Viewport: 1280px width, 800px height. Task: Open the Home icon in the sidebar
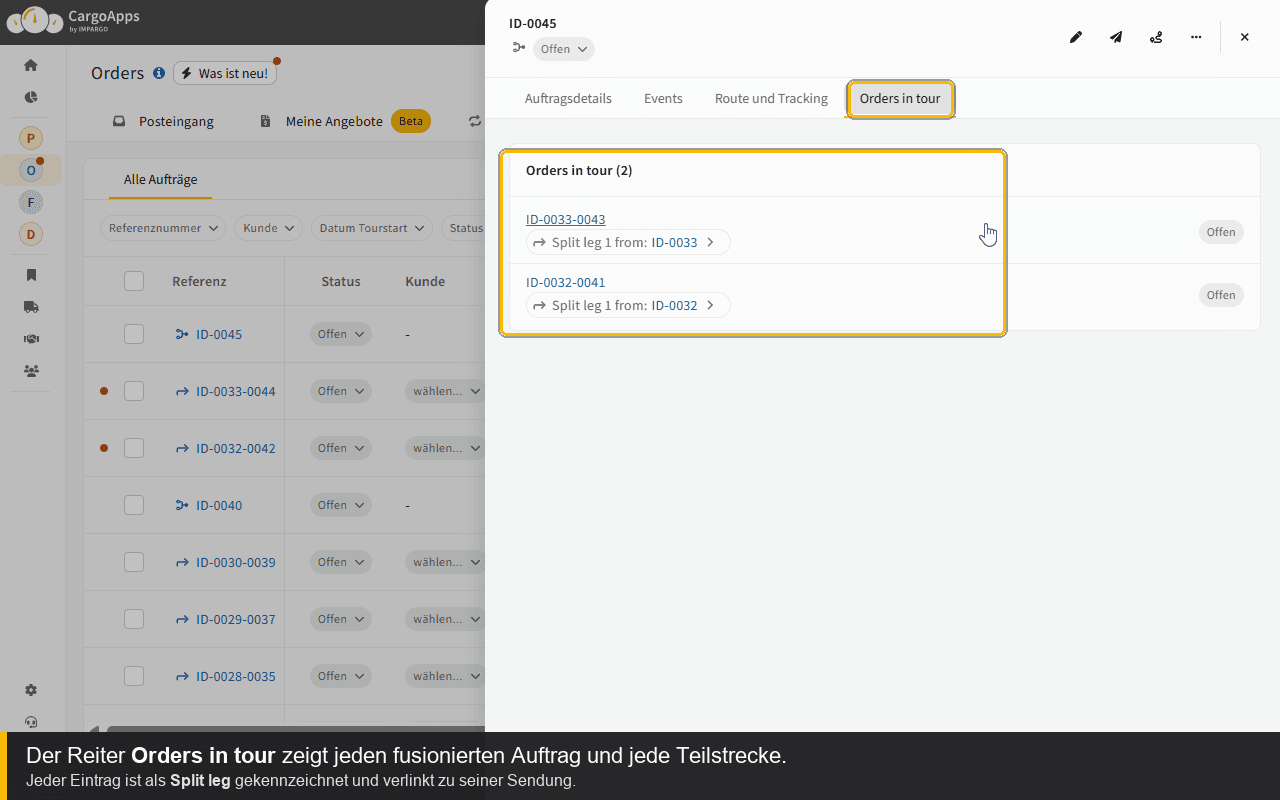pos(31,65)
